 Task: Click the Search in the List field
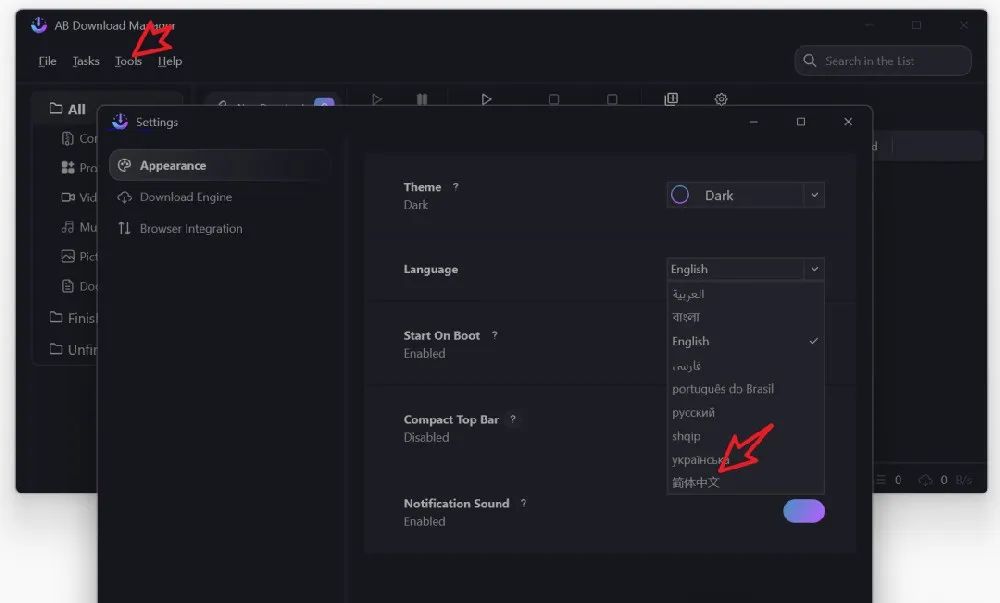(883, 61)
